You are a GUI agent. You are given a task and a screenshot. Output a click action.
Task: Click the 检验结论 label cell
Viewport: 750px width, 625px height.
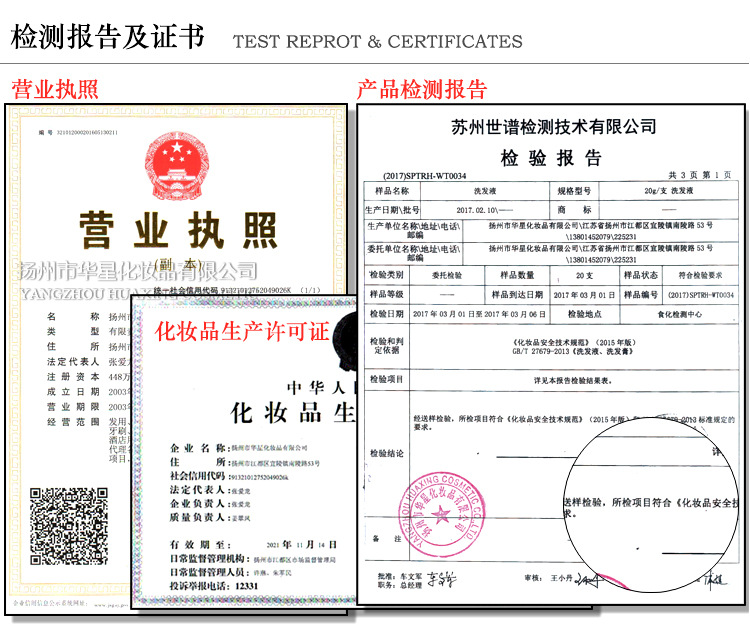point(386,453)
